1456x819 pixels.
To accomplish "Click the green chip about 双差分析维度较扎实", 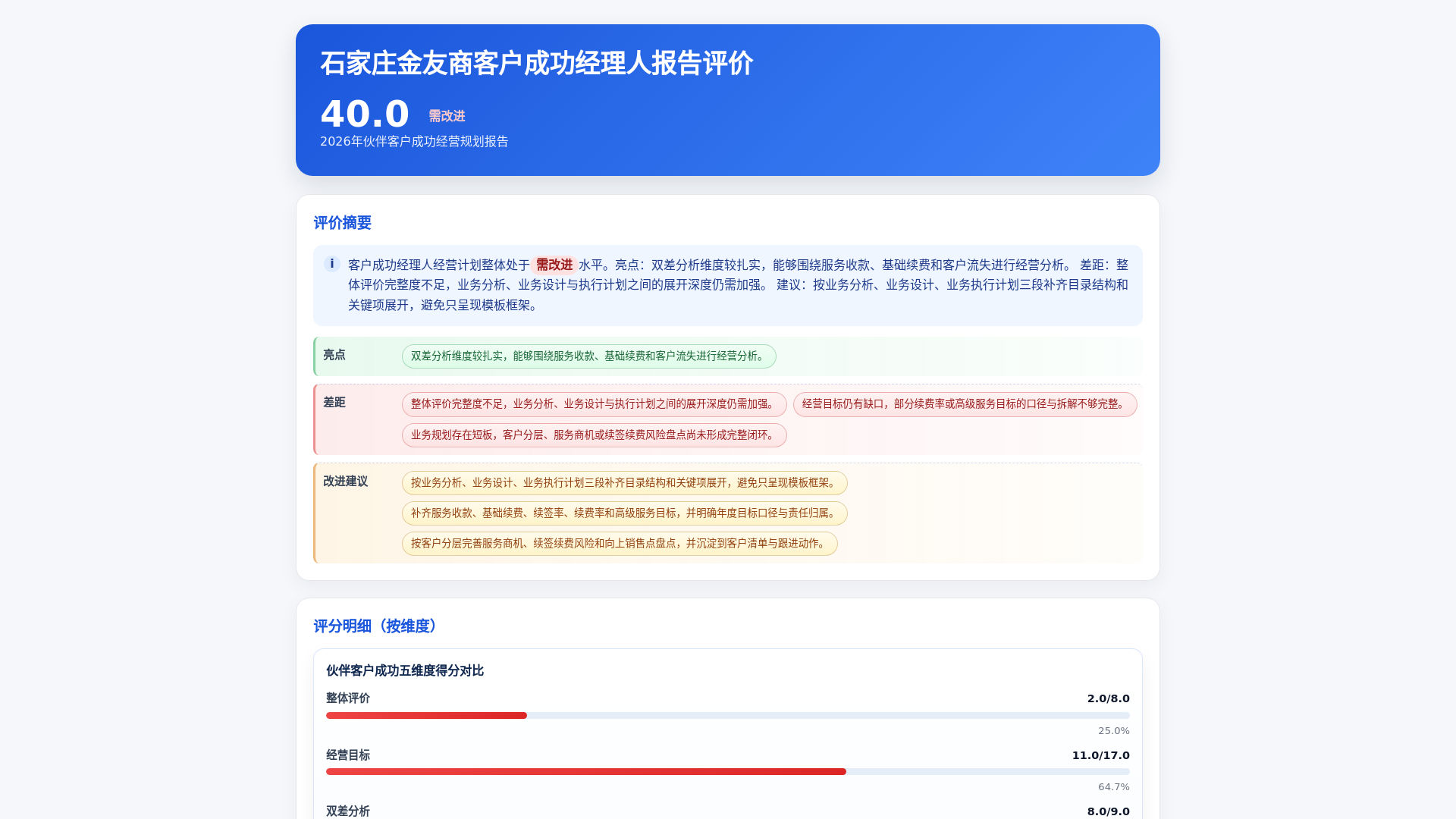I will click(589, 356).
